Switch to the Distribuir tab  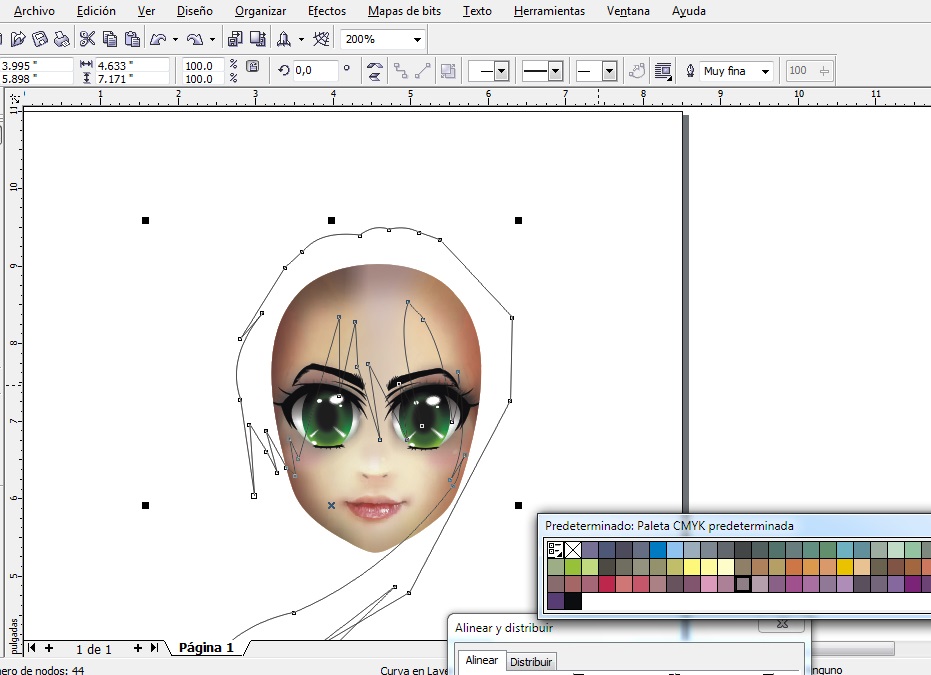(531, 661)
